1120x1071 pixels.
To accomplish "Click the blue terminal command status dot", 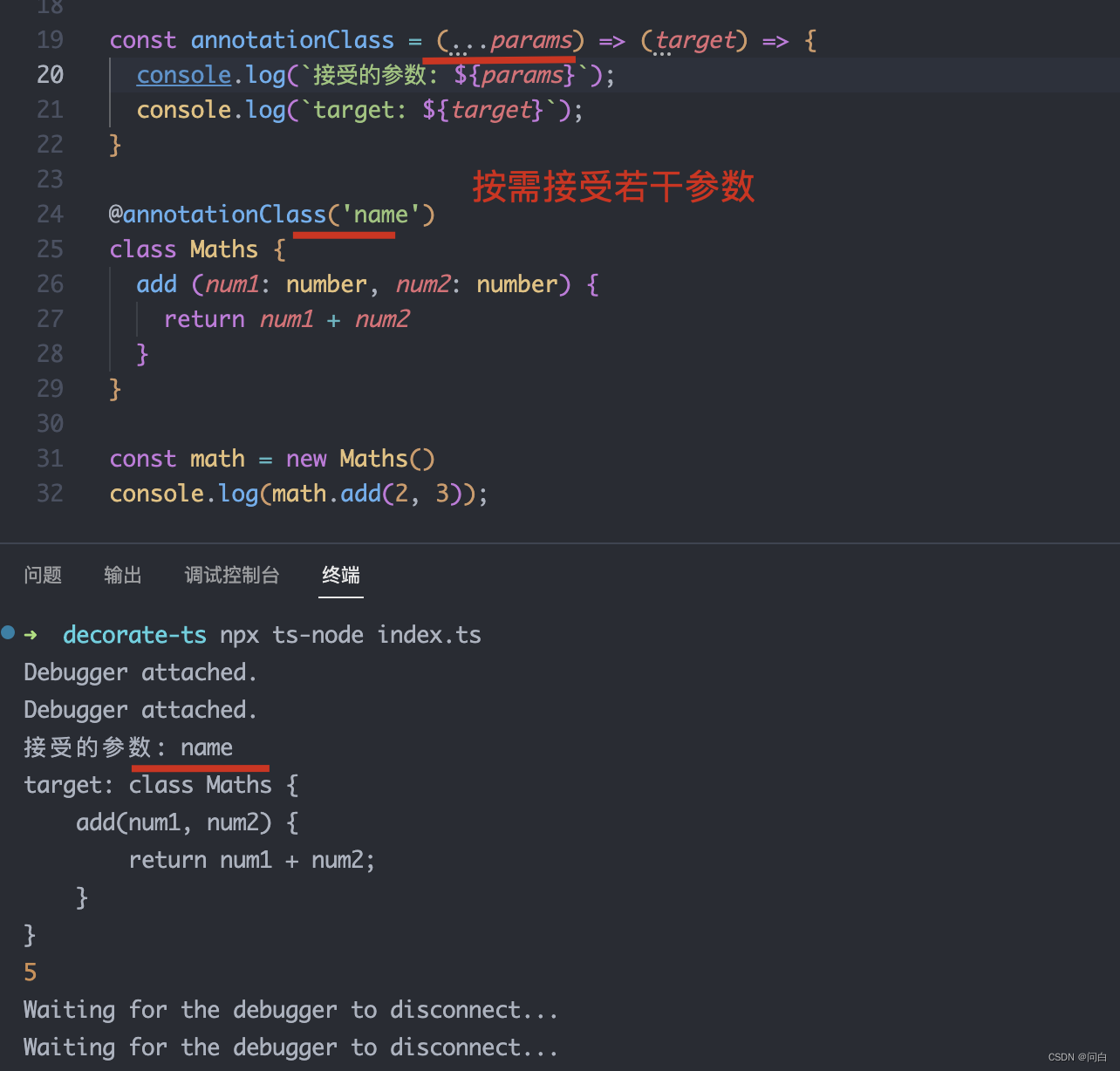I will [8, 632].
